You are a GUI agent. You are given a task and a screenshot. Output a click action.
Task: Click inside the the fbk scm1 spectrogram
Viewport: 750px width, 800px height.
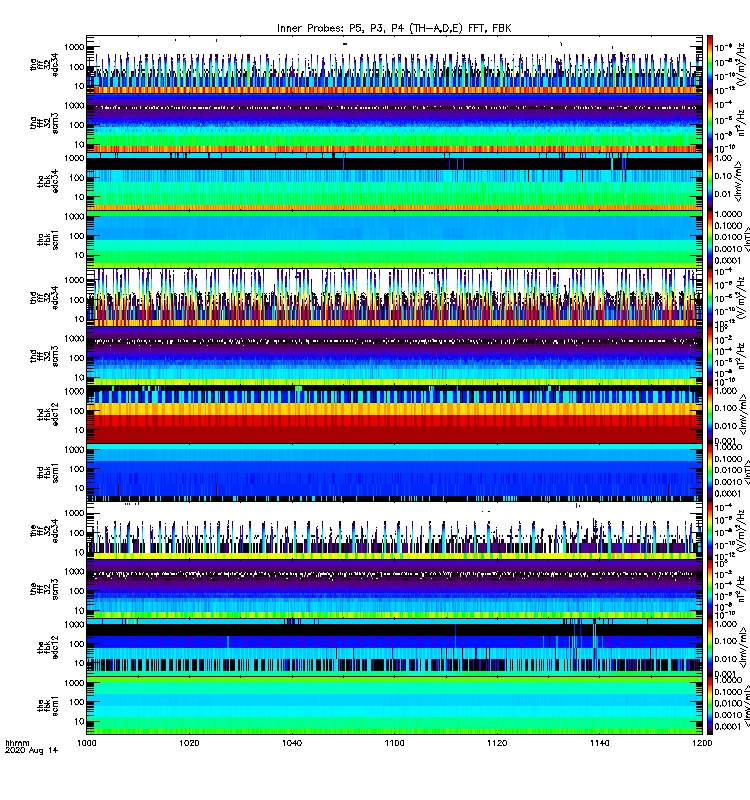(x=394, y=705)
